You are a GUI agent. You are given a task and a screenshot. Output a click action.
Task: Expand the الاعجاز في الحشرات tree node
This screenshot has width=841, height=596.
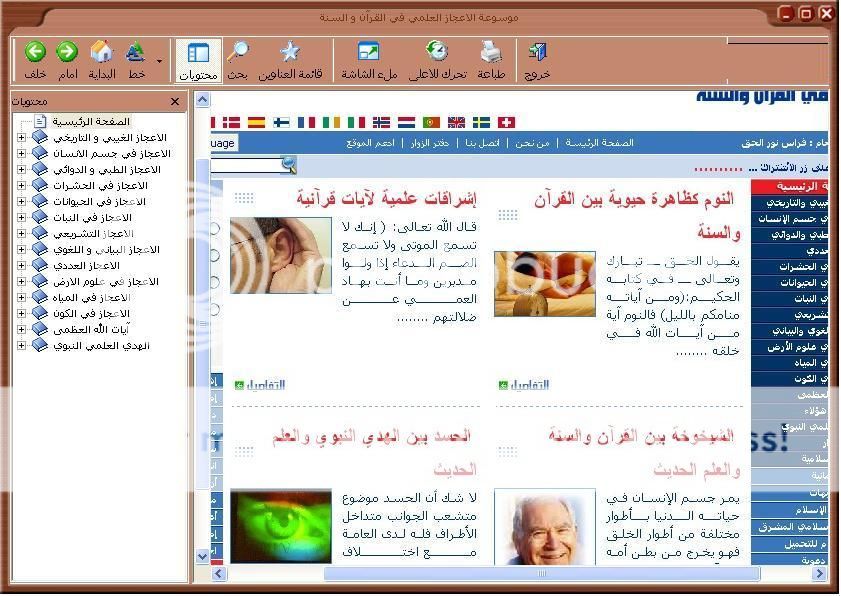pyautogui.click(x=21, y=186)
